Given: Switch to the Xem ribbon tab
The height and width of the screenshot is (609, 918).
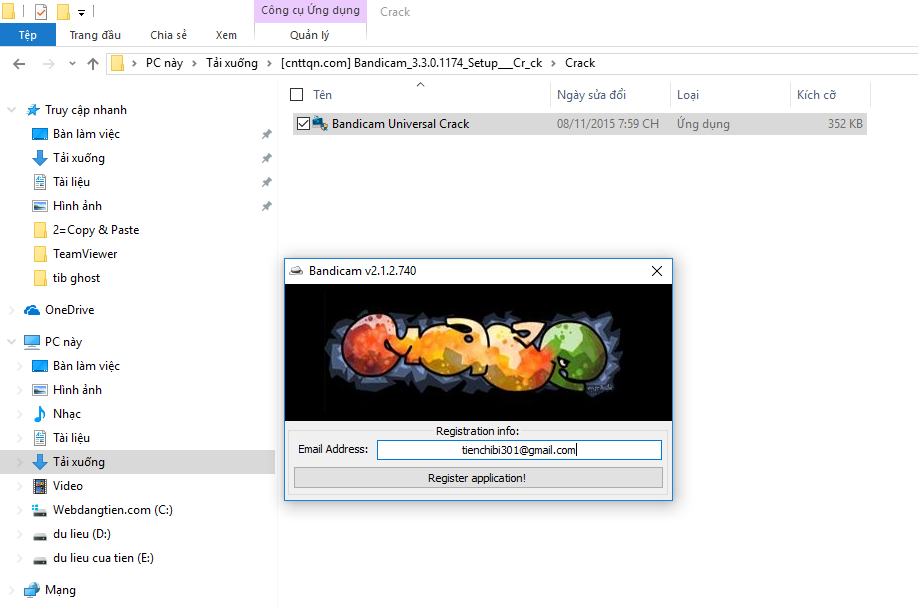Looking at the screenshot, I should point(226,35).
